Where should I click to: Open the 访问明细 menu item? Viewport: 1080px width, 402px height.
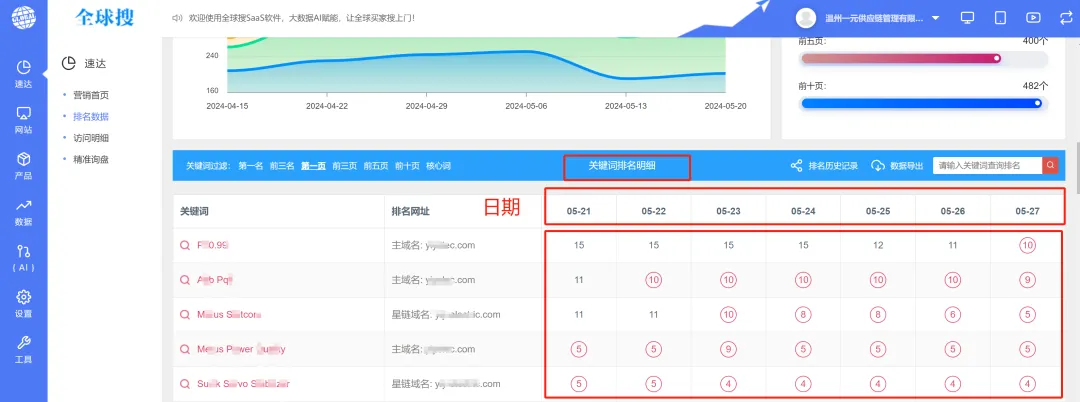click(x=91, y=138)
